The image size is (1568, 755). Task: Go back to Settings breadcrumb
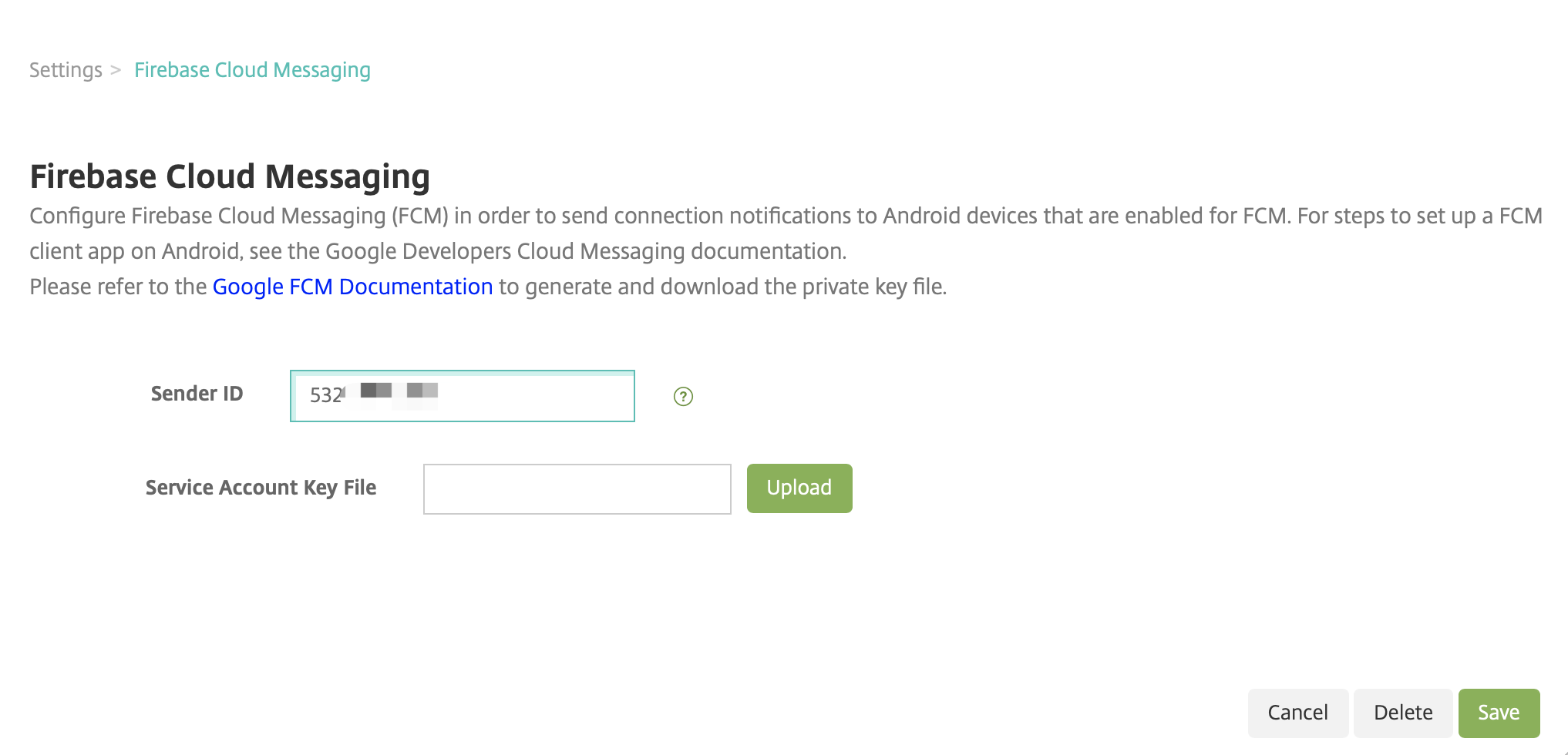click(66, 70)
